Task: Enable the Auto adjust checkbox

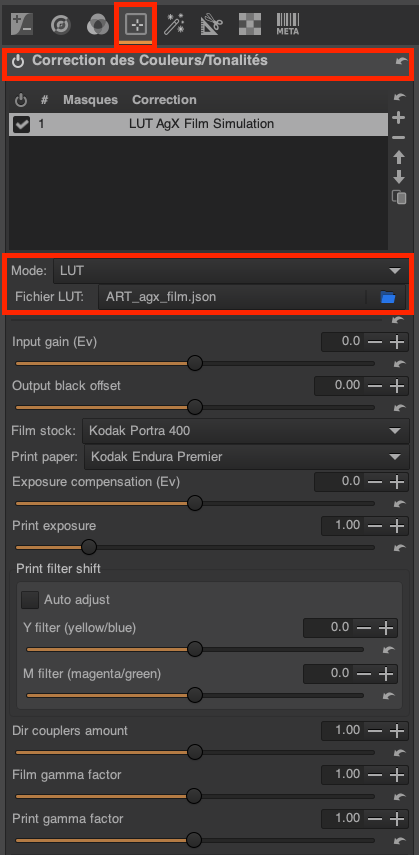Action: click(x=29, y=600)
